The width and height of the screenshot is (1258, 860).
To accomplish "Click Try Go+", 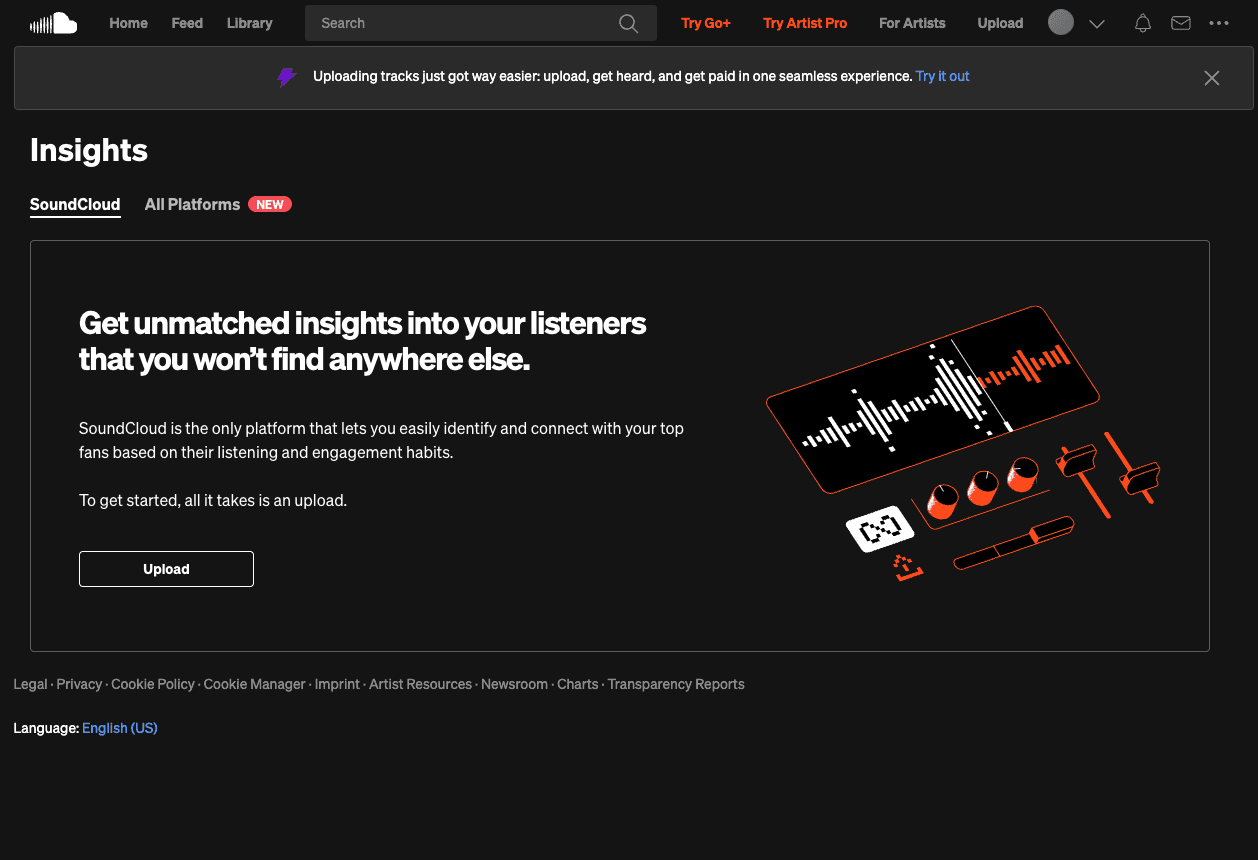I will pyautogui.click(x=706, y=23).
